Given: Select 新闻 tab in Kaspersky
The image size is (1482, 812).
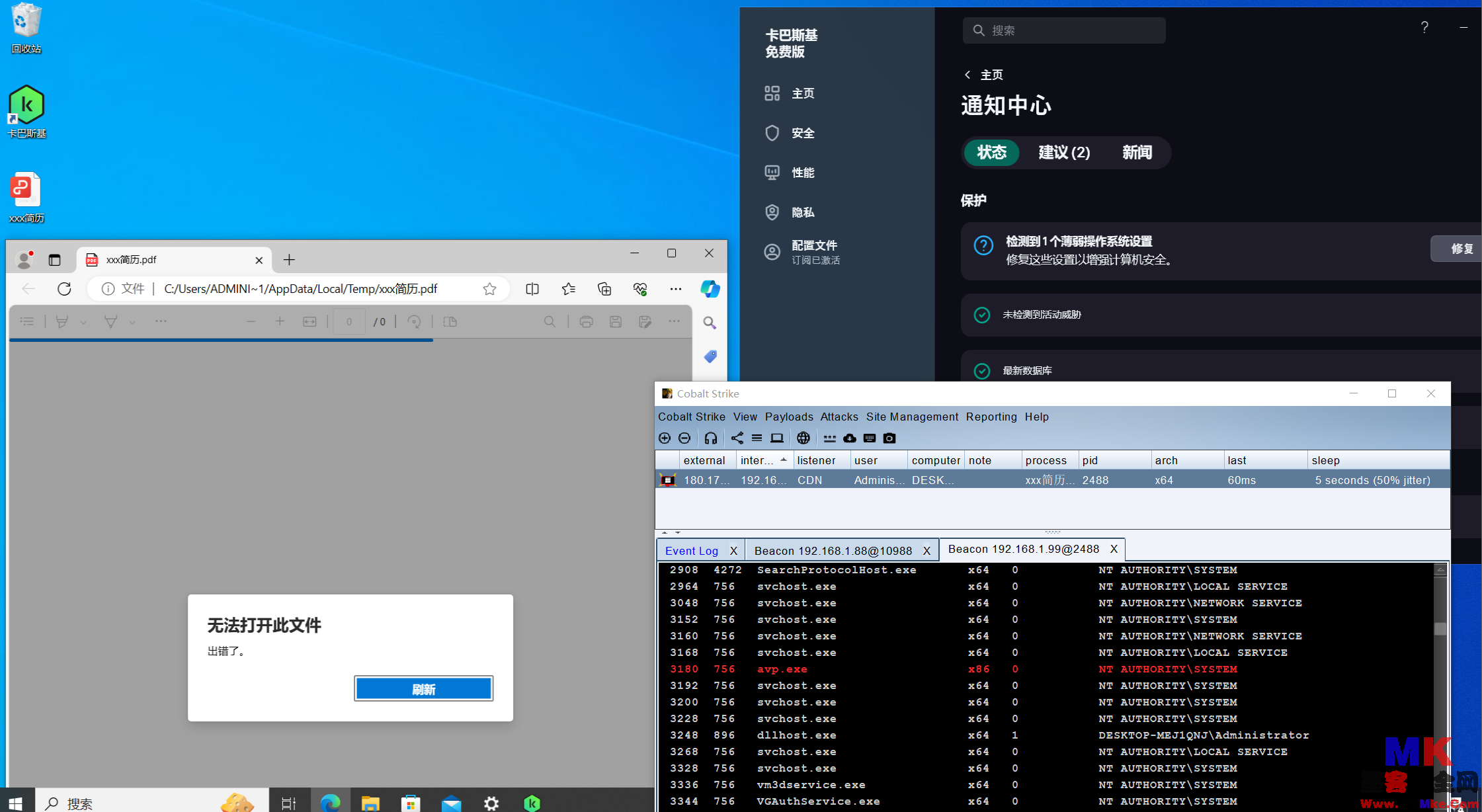Looking at the screenshot, I should [x=1137, y=153].
